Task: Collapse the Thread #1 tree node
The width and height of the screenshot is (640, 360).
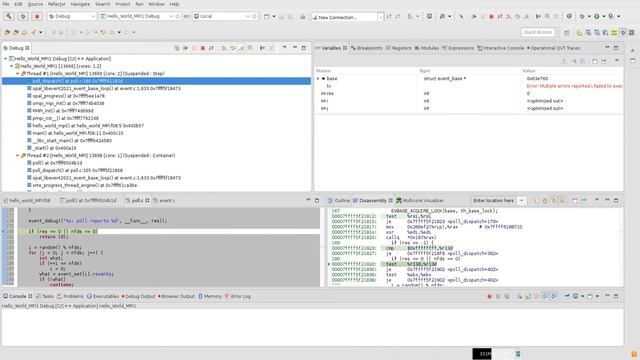Action: [x=18, y=74]
